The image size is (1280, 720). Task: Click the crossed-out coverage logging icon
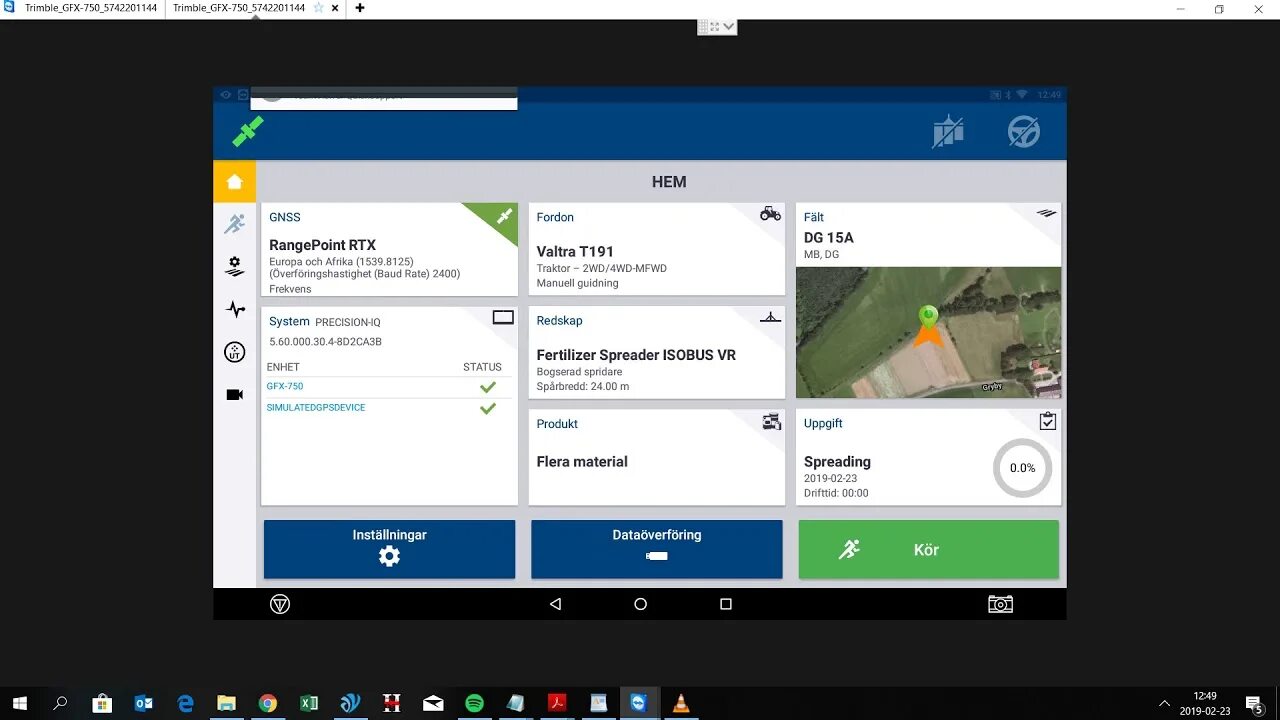pyautogui.click(x=948, y=132)
